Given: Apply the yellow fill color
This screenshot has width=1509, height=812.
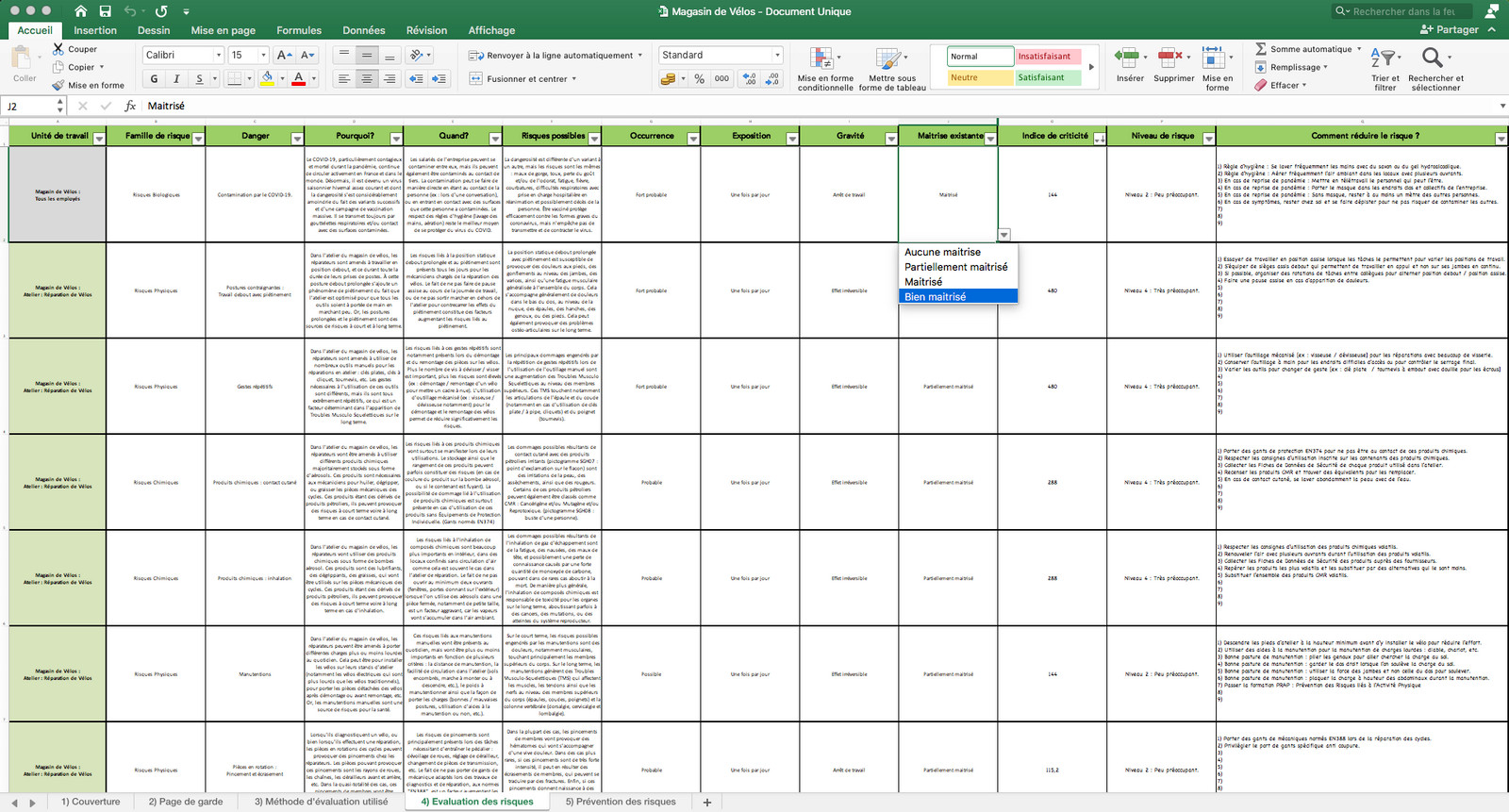Looking at the screenshot, I should (267, 79).
